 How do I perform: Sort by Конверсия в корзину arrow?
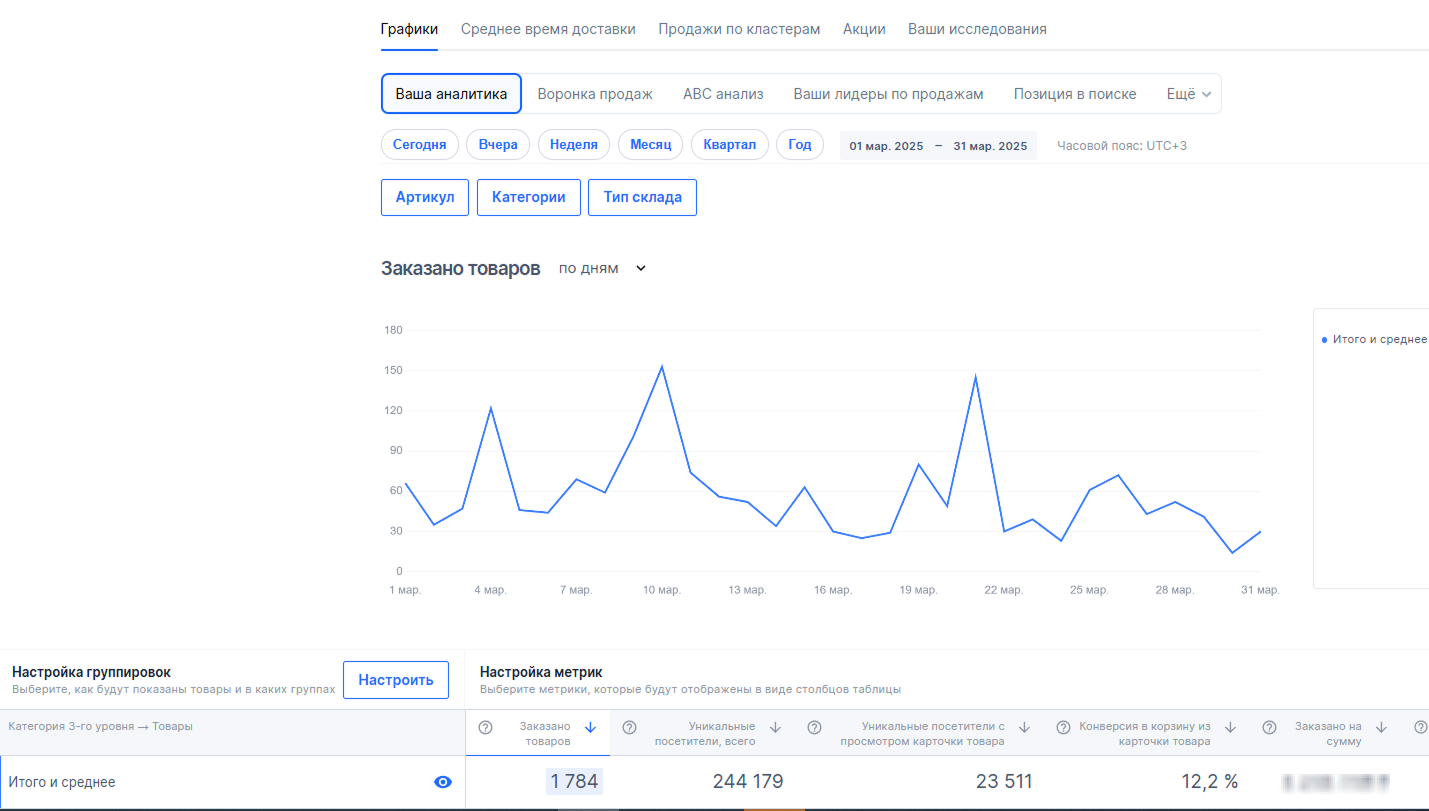click(1231, 728)
